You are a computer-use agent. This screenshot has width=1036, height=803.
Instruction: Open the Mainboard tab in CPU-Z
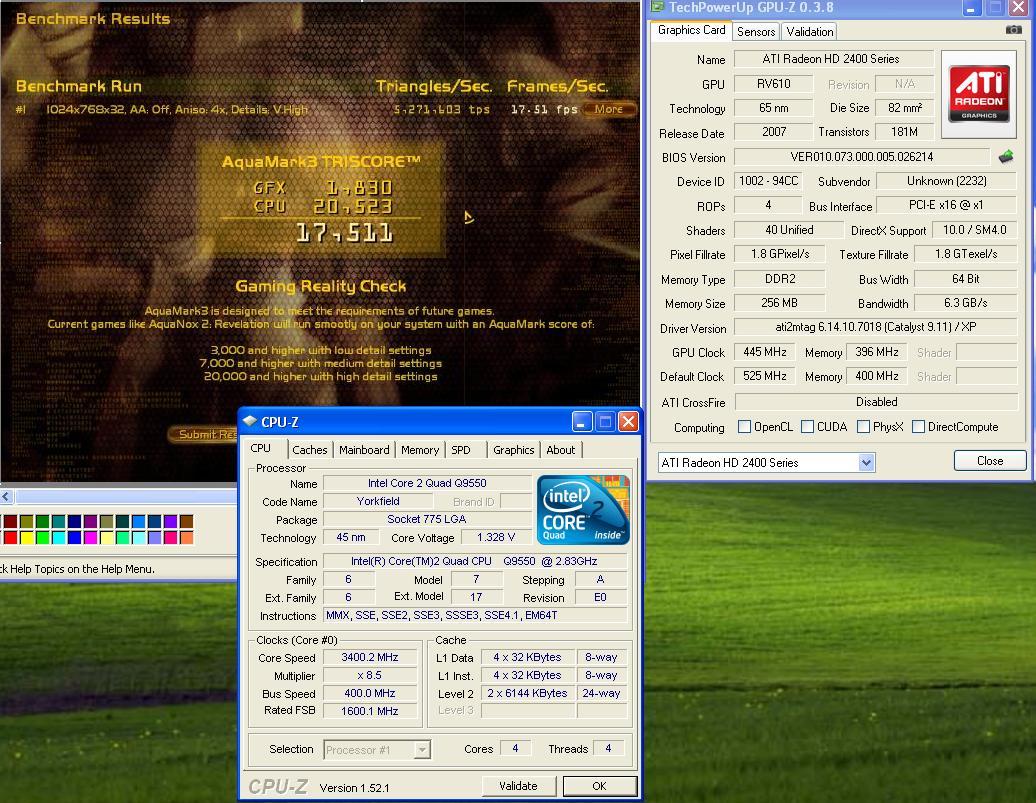364,450
